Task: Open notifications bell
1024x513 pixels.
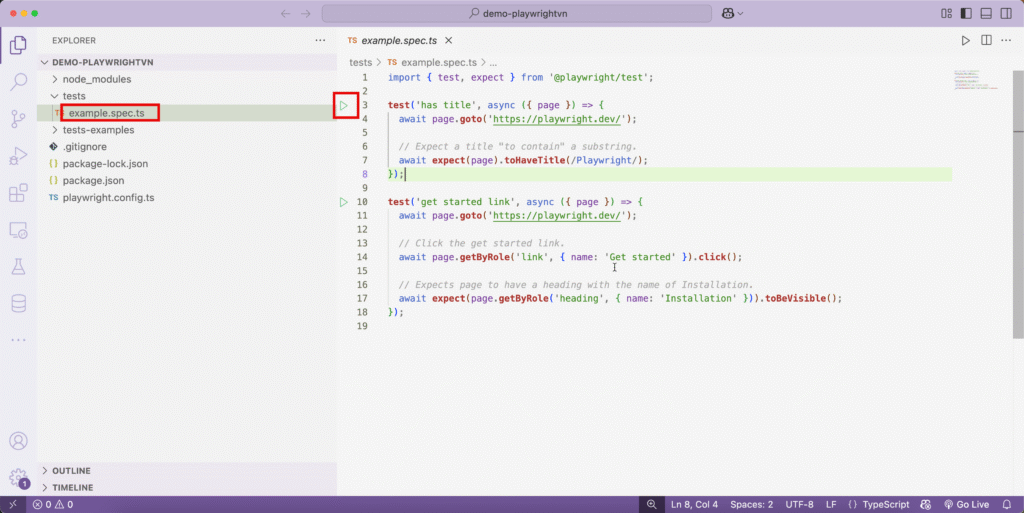Action: tap(1007, 505)
